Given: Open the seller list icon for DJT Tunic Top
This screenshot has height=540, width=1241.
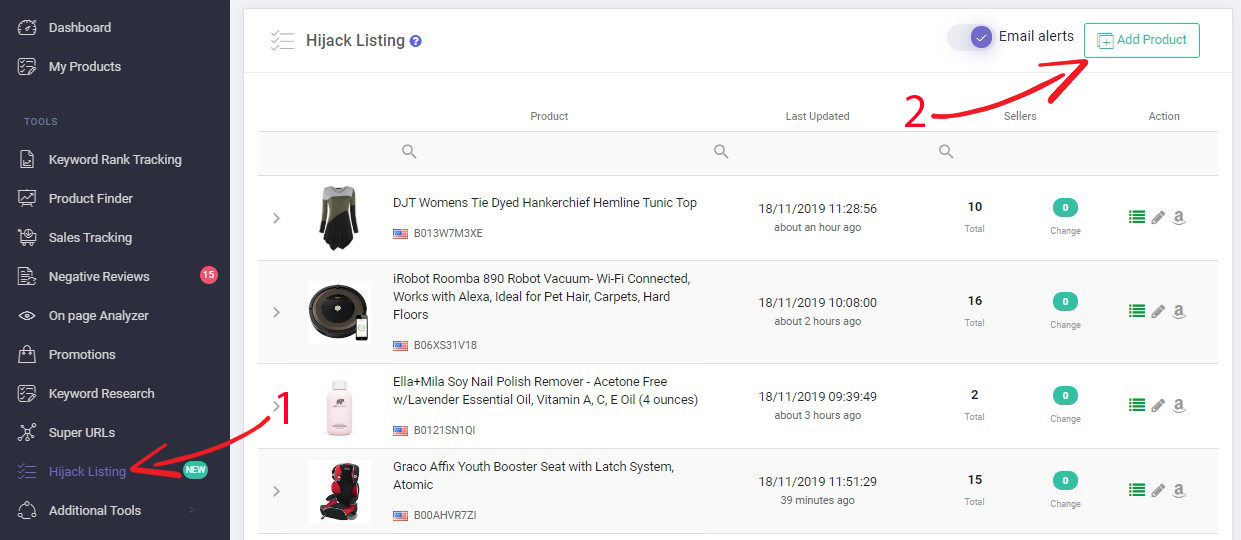Looking at the screenshot, I should coord(1137,217).
